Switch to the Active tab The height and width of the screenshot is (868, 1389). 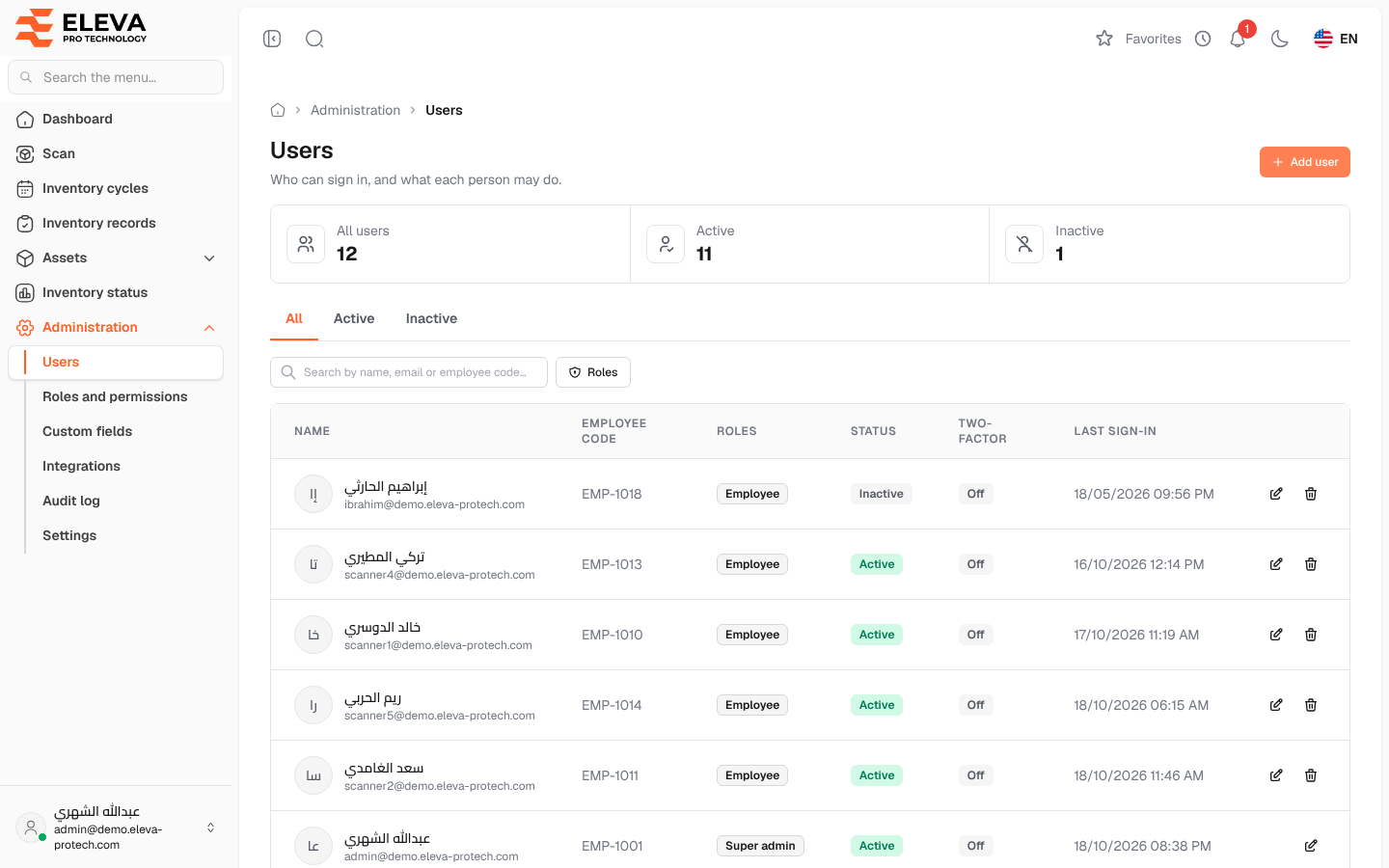(x=354, y=318)
